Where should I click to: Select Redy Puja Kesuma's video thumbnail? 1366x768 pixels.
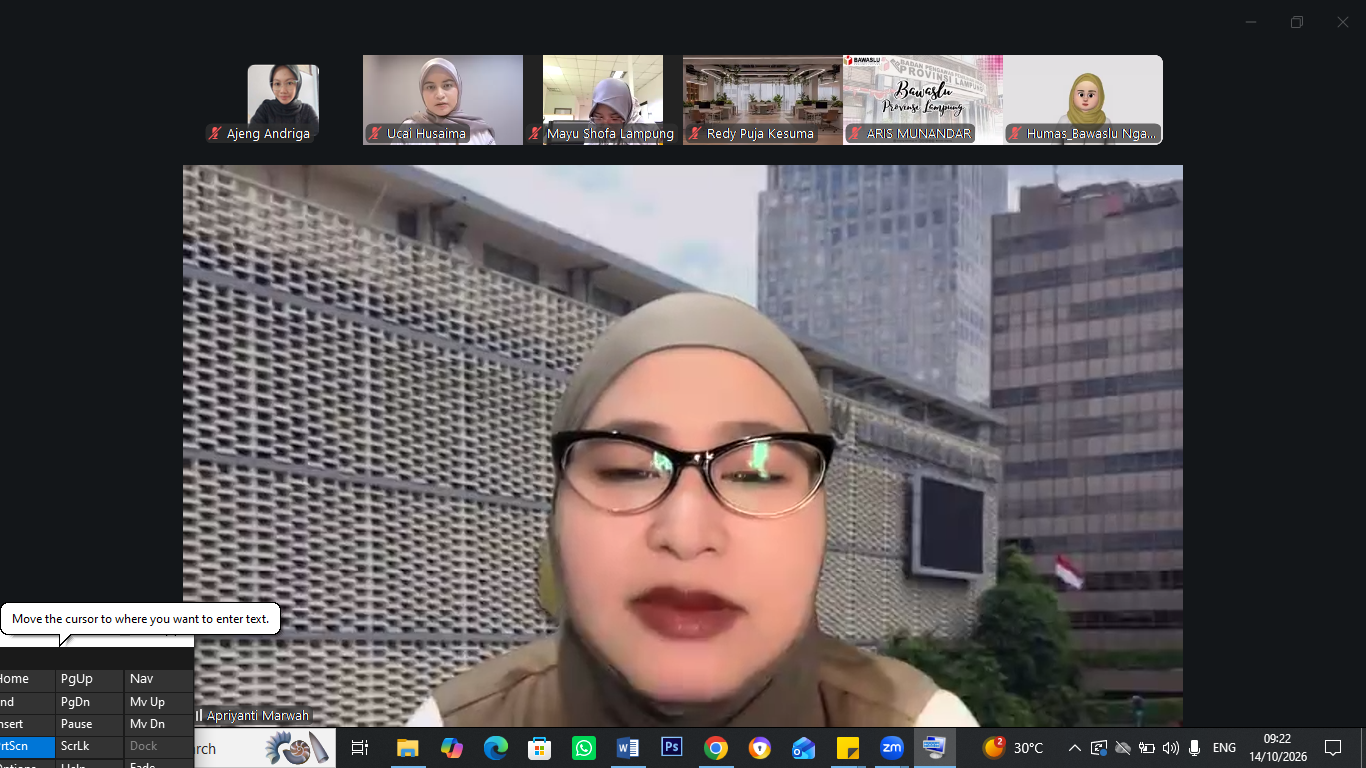pos(763,100)
